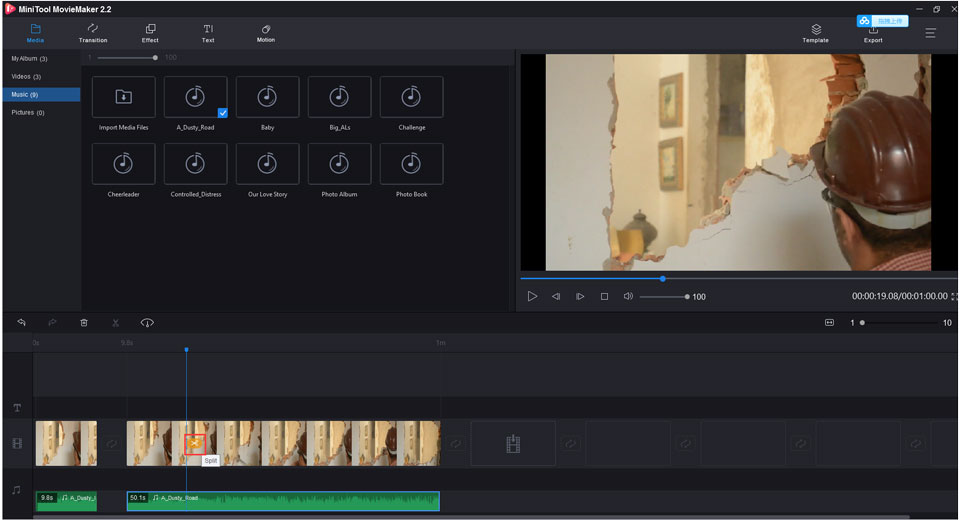Click the MiniTool MovieMaker app logo
Screen dimensions: 960x520
point(10,9)
